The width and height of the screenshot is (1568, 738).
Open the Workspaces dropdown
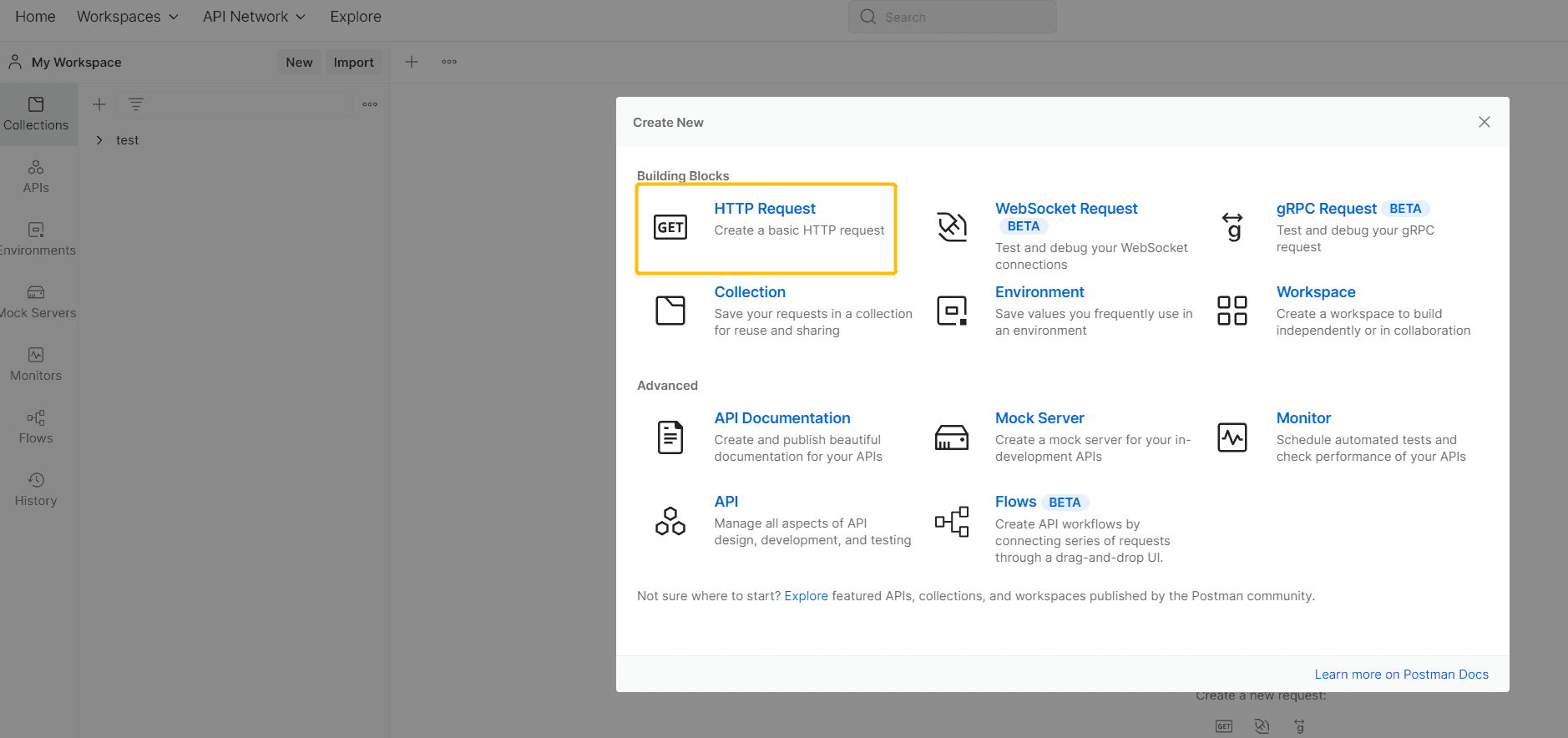coord(128,17)
